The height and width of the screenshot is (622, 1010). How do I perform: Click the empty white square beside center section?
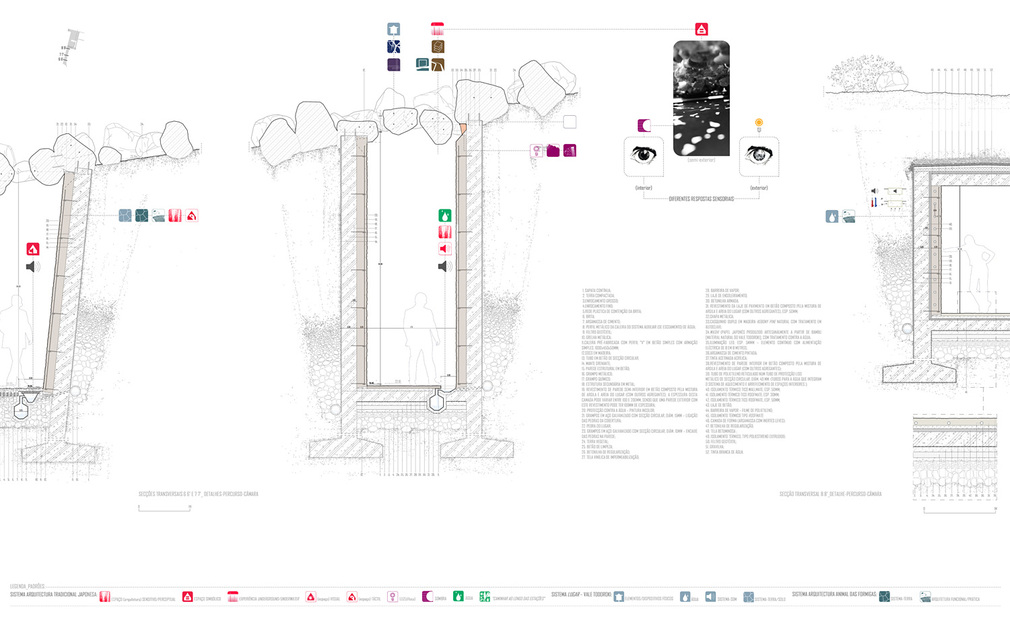pos(569,122)
